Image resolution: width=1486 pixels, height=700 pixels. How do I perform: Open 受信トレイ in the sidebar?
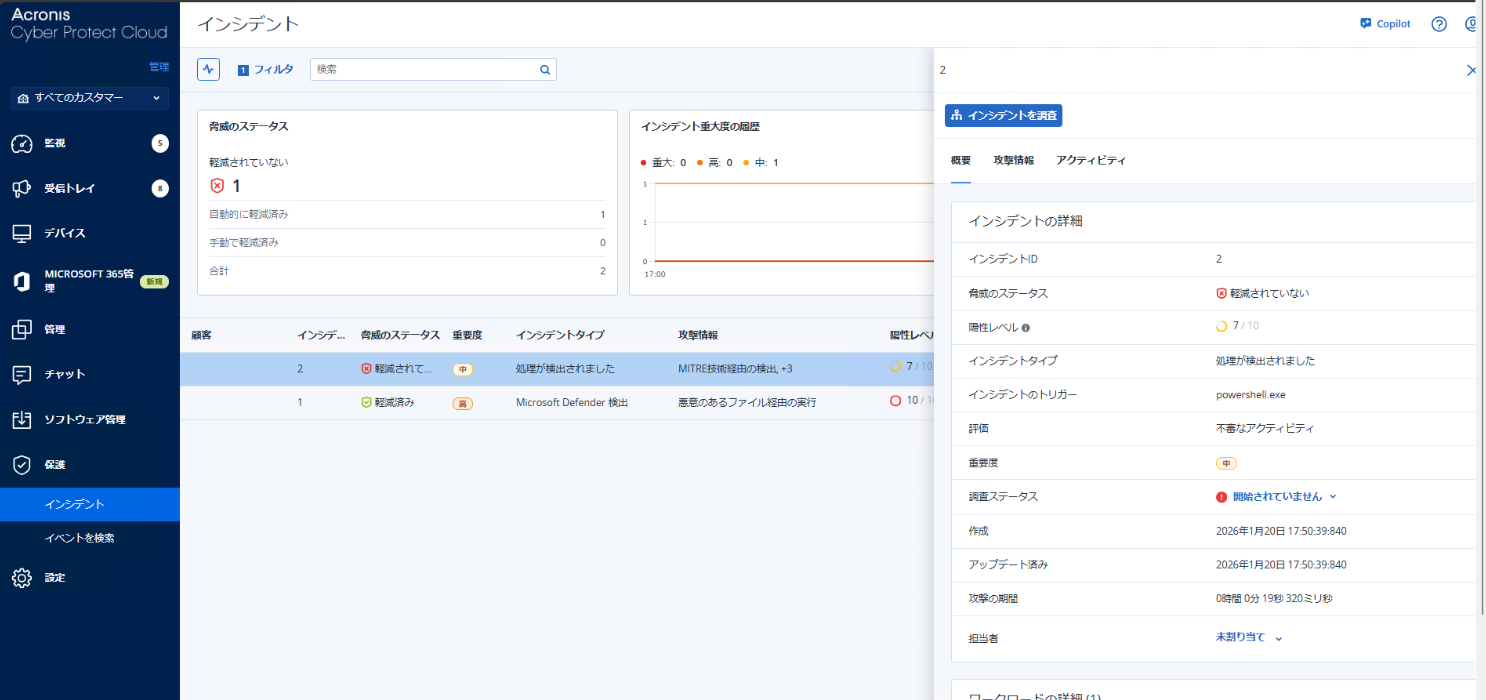click(x=70, y=188)
